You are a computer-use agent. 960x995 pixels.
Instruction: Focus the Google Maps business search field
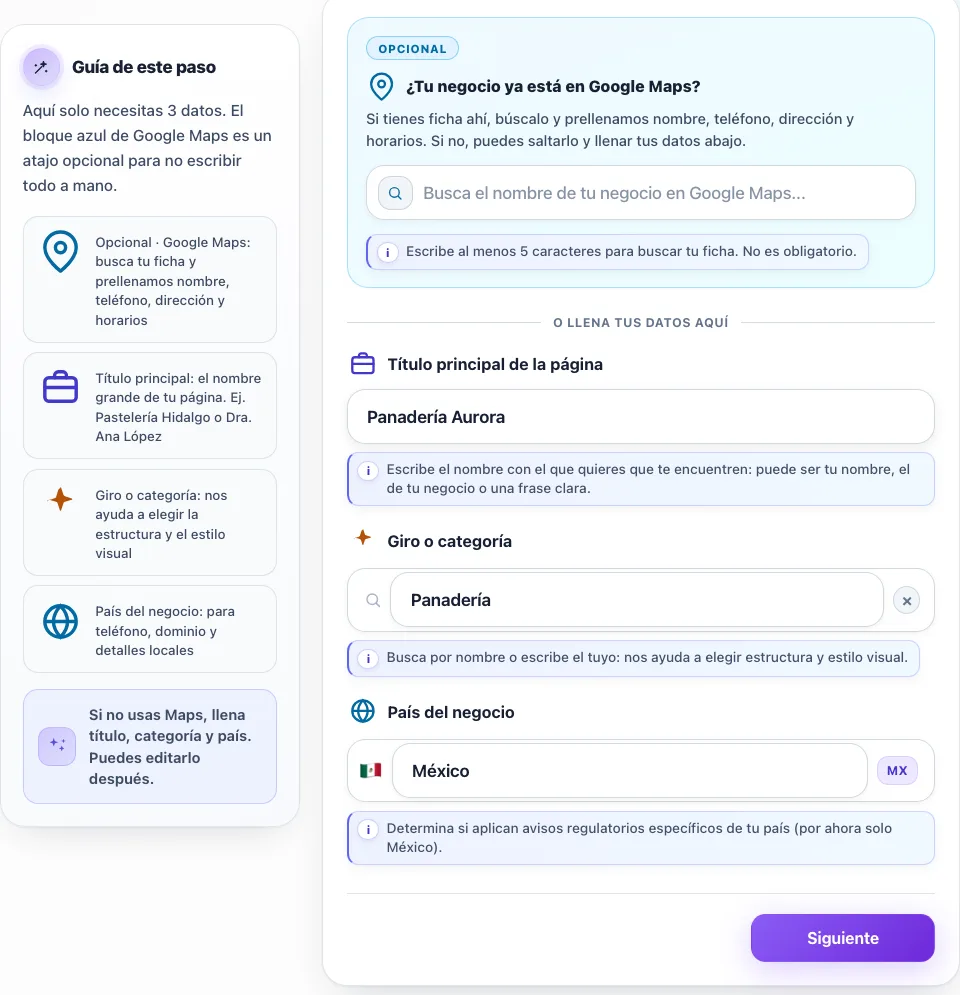(x=641, y=193)
